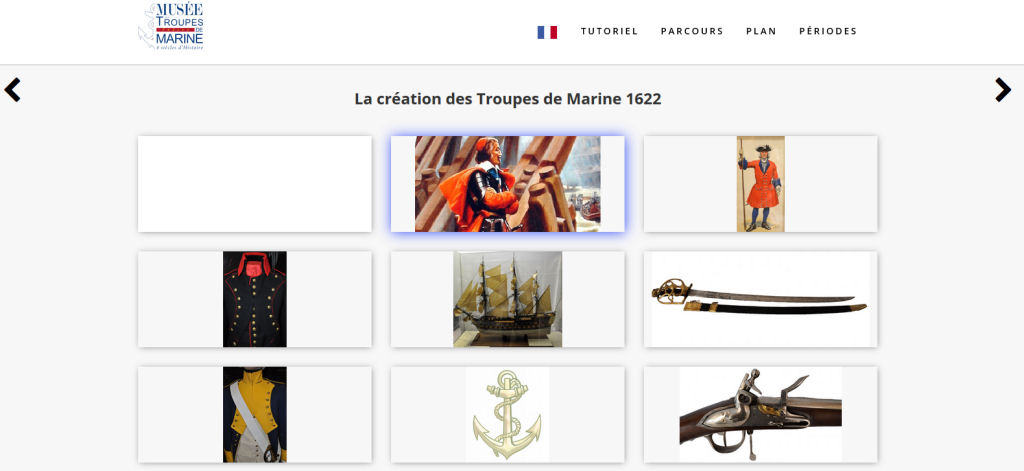The image size is (1024, 471).
Task: Open the PLAN menu item
Action: tap(761, 31)
